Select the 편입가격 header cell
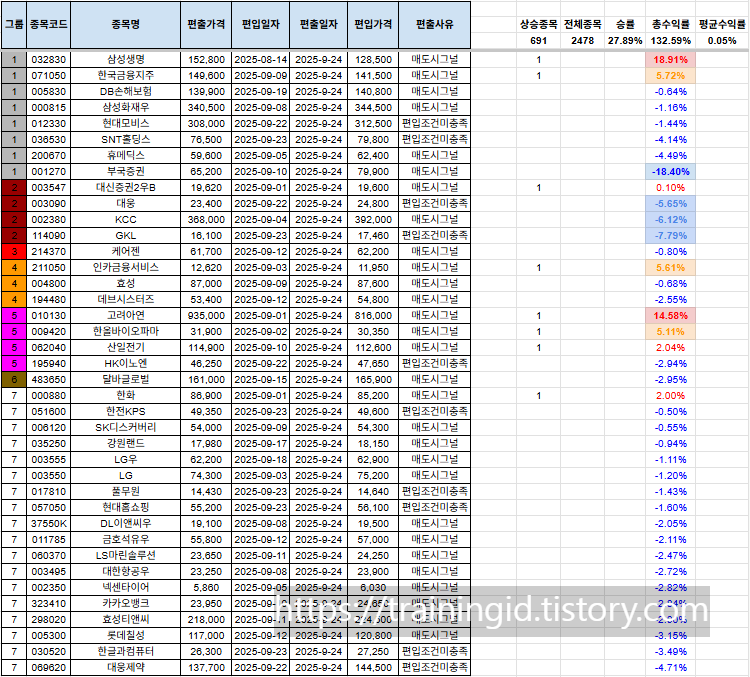 pos(373,24)
